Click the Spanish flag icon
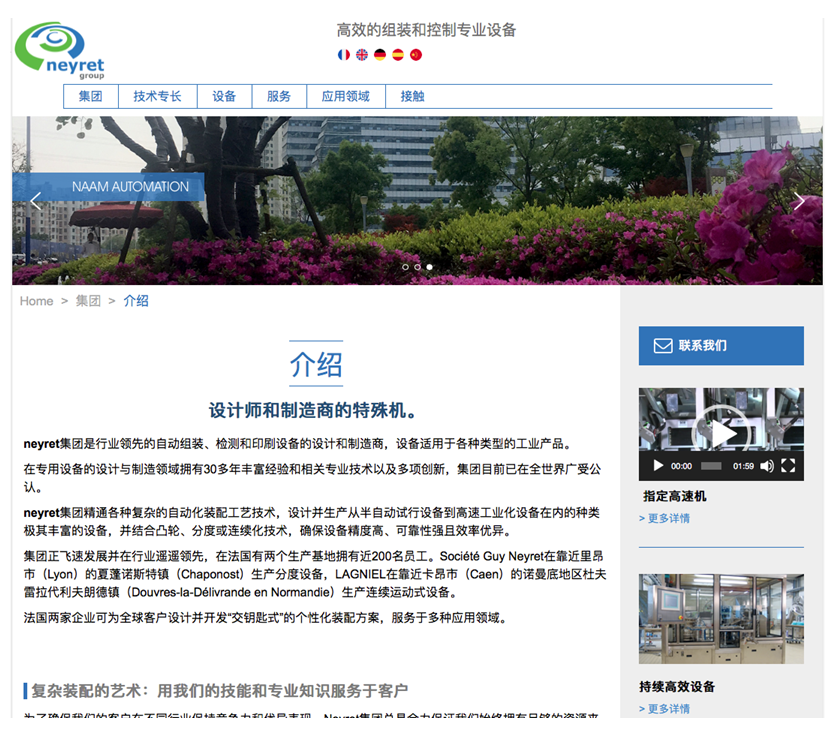840x737 pixels. coord(398,55)
